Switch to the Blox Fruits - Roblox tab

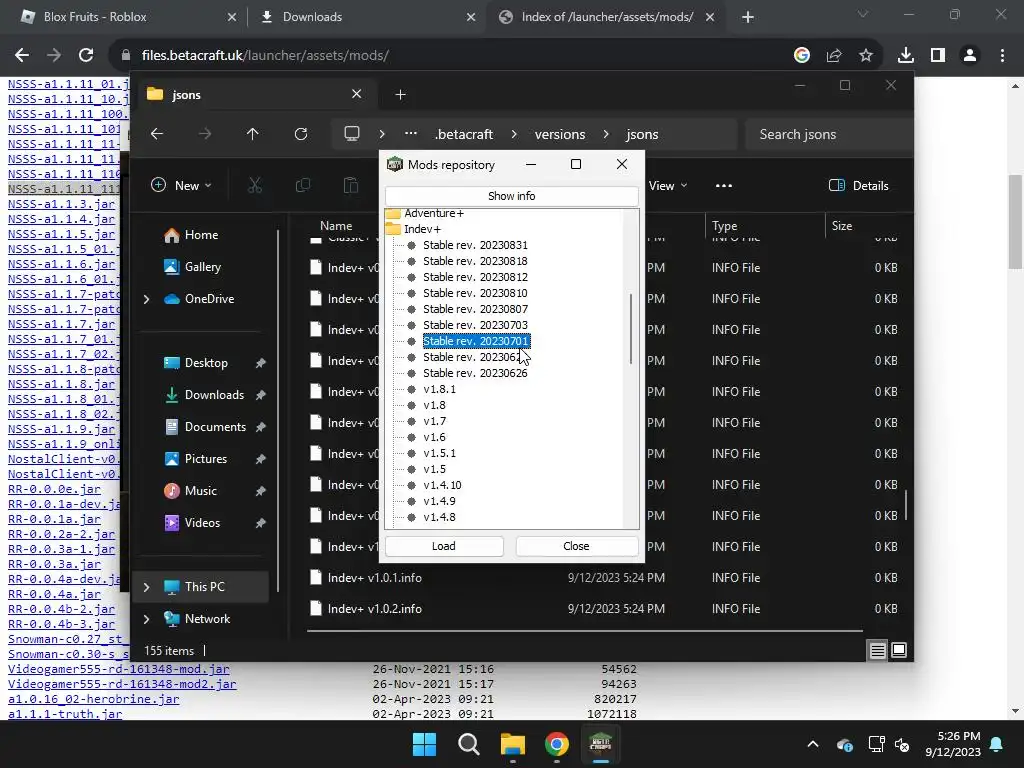tap(124, 17)
